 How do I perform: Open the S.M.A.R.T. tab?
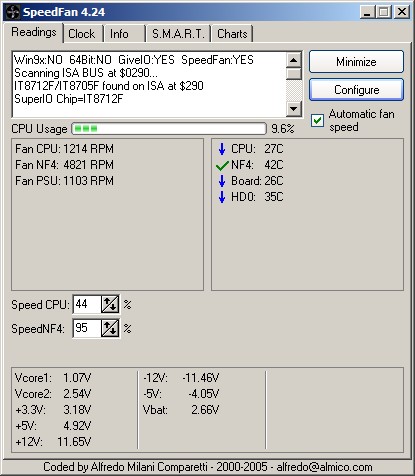(x=178, y=34)
